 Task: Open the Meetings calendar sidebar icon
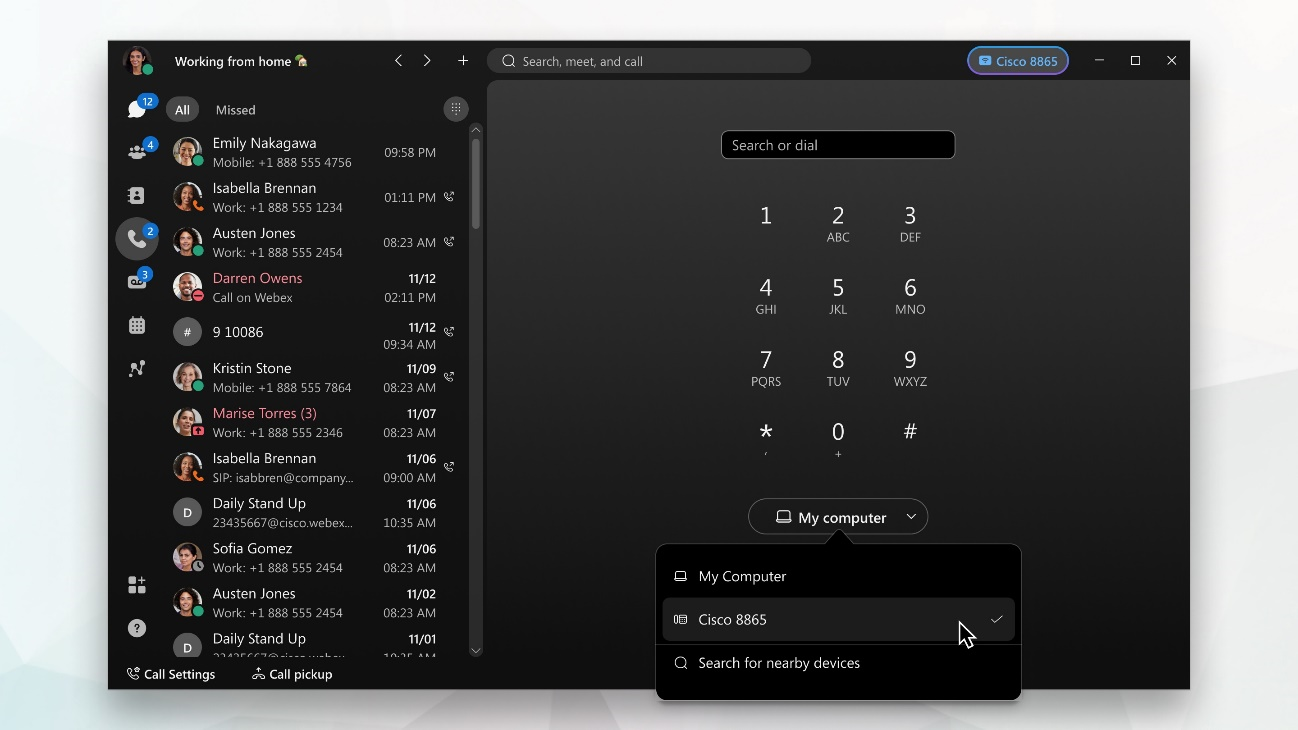(137, 325)
